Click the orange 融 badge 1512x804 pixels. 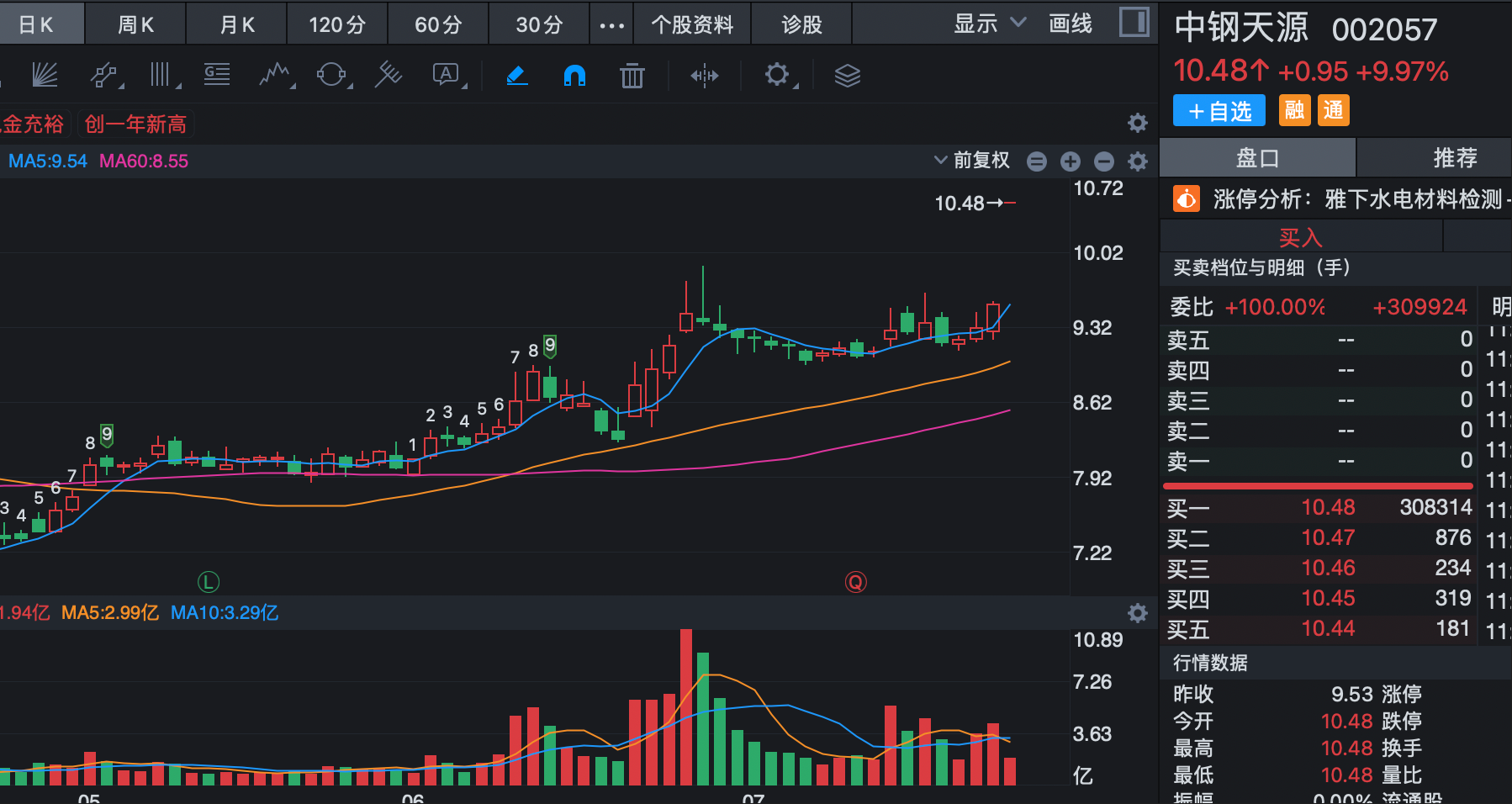(1295, 110)
